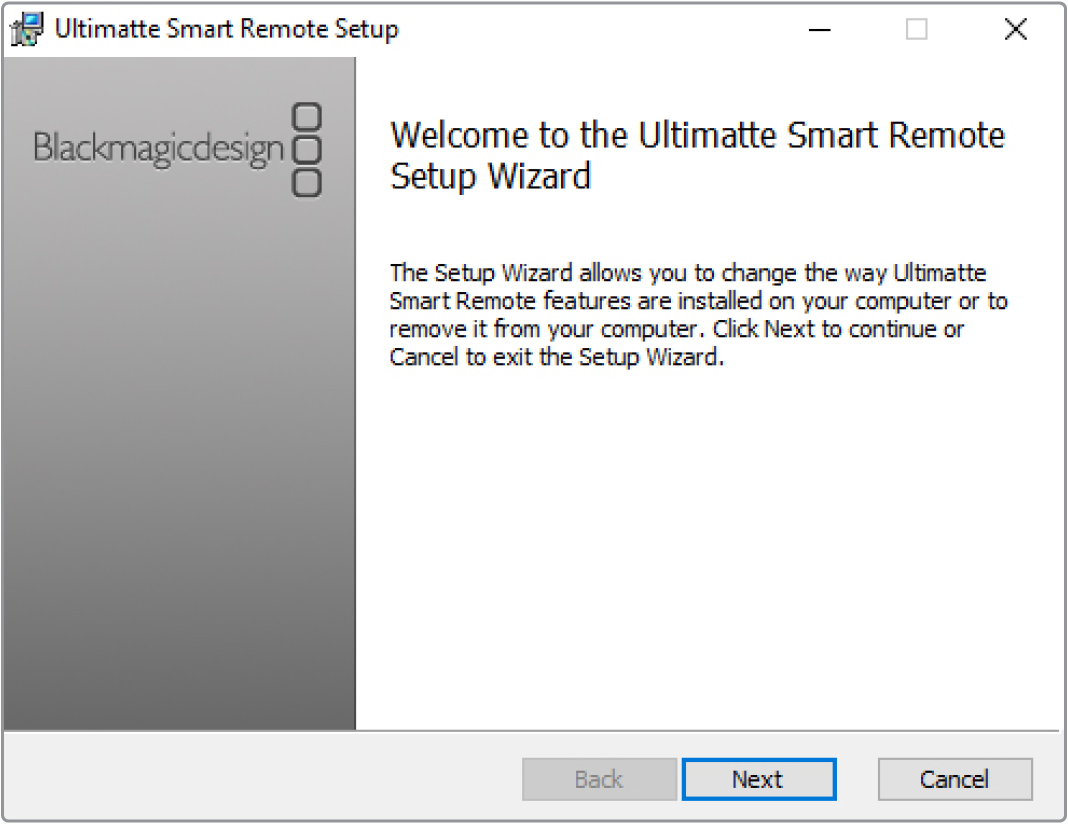The width and height of the screenshot is (1068, 827).
Task: Minimize the Ultimatte Smart Remote Setup window
Action: pos(820,30)
